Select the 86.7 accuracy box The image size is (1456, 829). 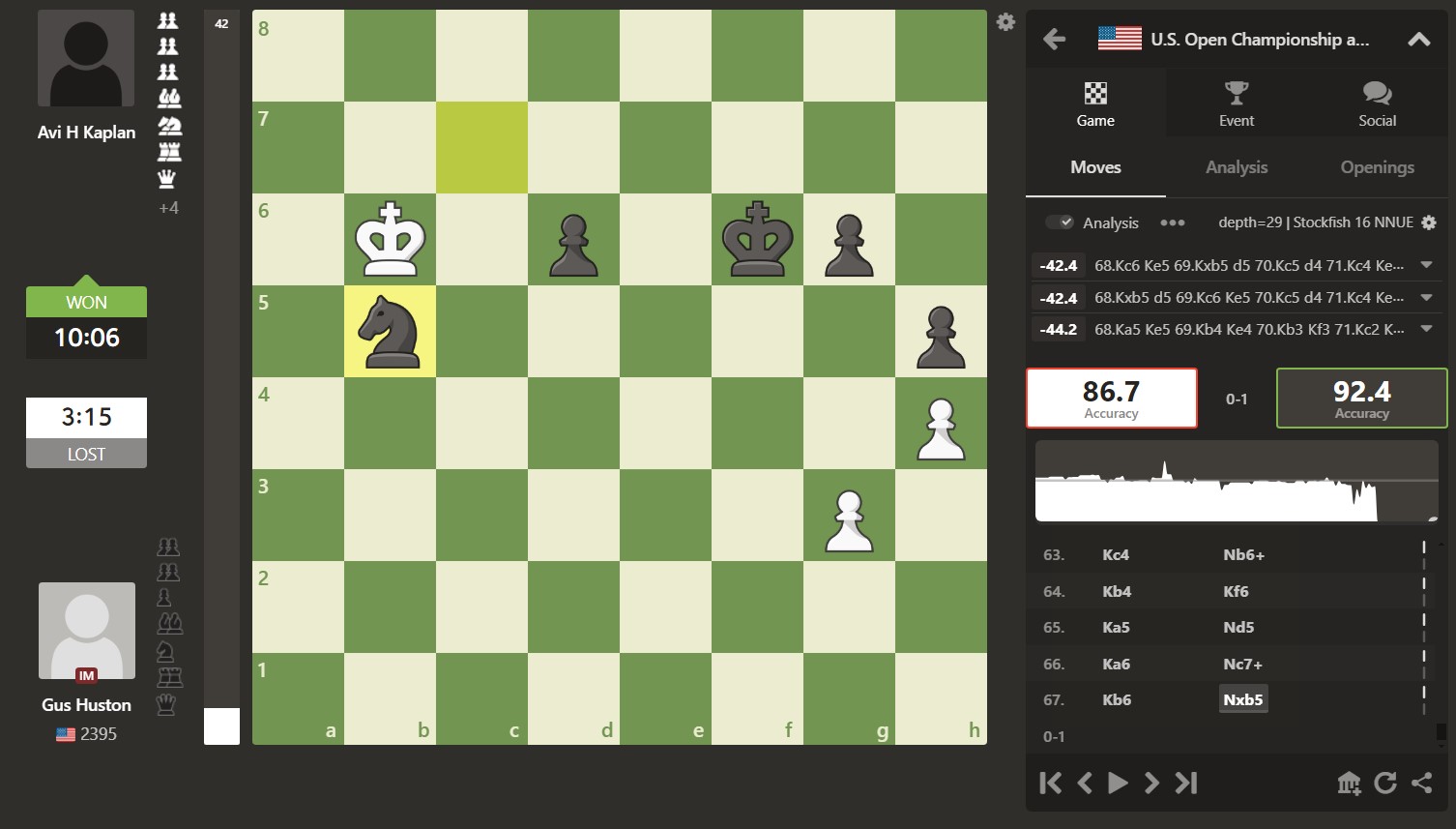[1111, 398]
